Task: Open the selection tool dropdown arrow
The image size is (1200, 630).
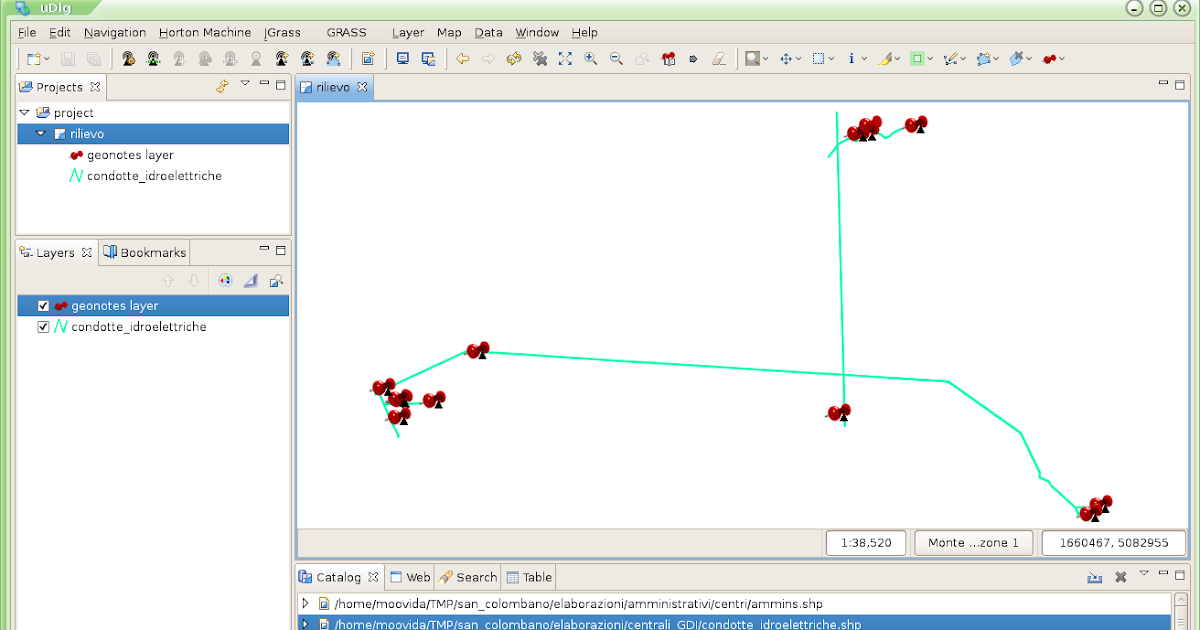Action: (x=833, y=58)
